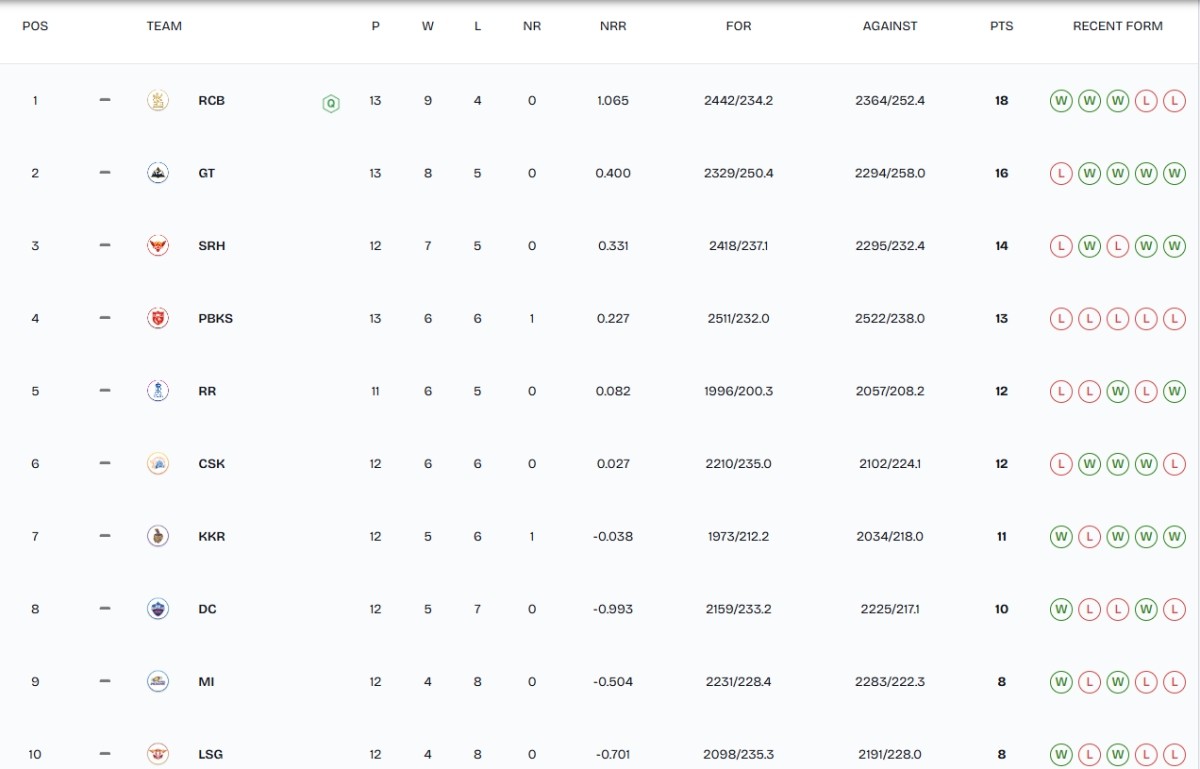The image size is (1200, 769).
Task: Click the NRR column header
Action: (613, 26)
